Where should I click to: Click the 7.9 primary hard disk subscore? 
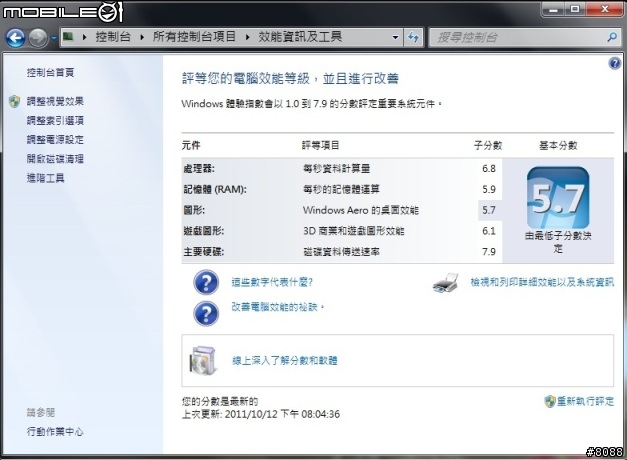pyautogui.click(x=489, y=252)
